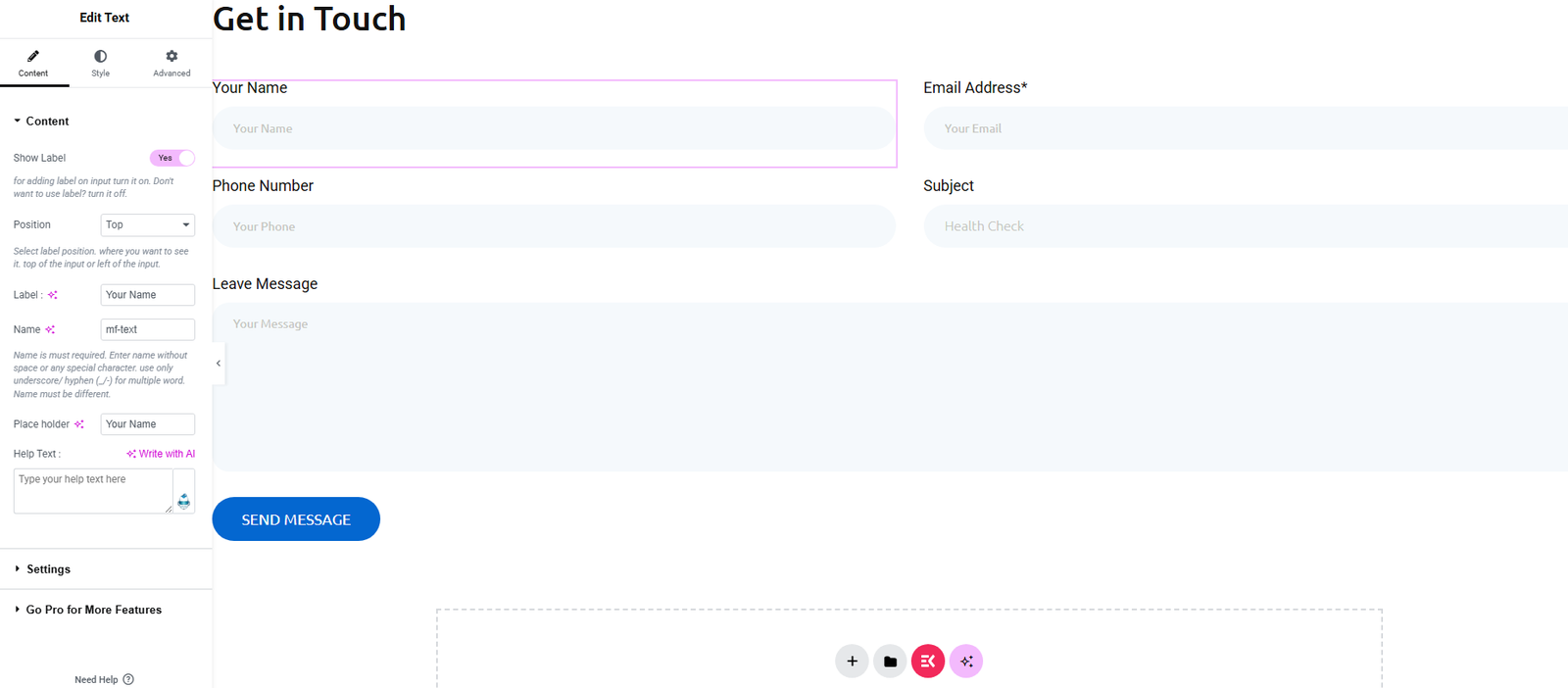Viewport: 1568px width, 688px height.
Task: Open the Position dropdown
Action: click(x=147, y=225)
